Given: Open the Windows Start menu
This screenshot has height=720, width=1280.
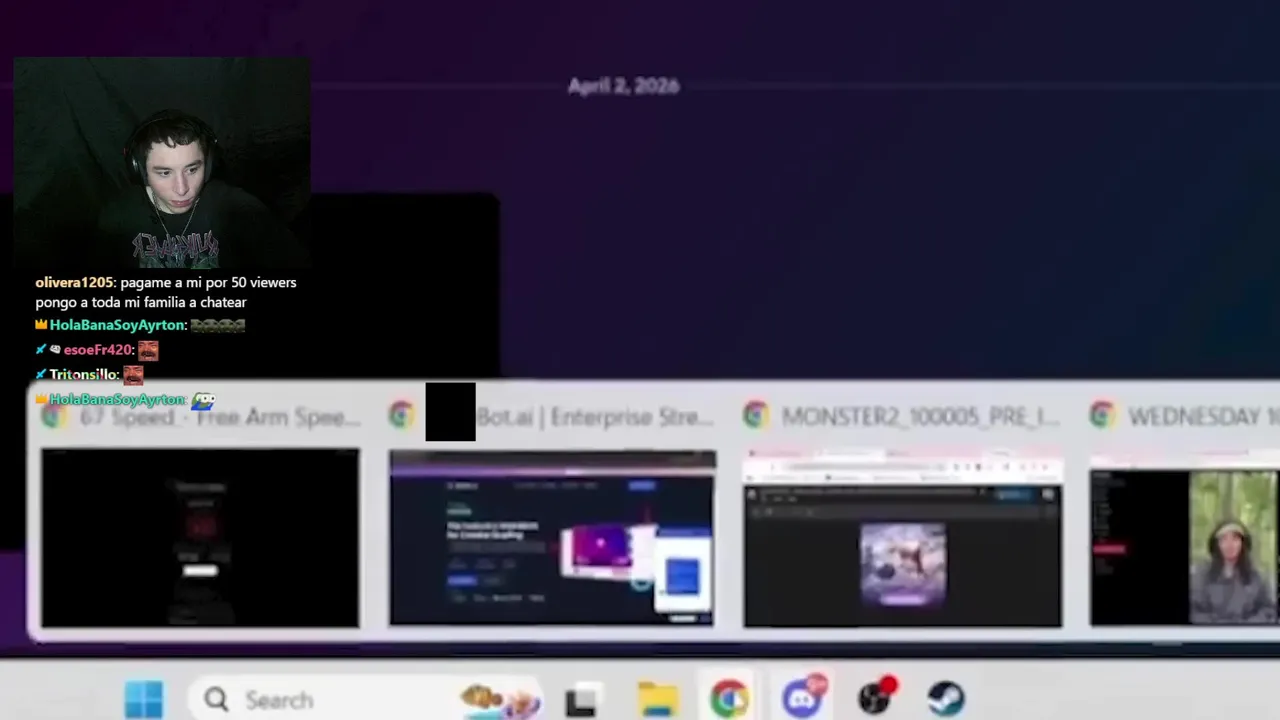Looking at the screenshot, I should (144, 699).
